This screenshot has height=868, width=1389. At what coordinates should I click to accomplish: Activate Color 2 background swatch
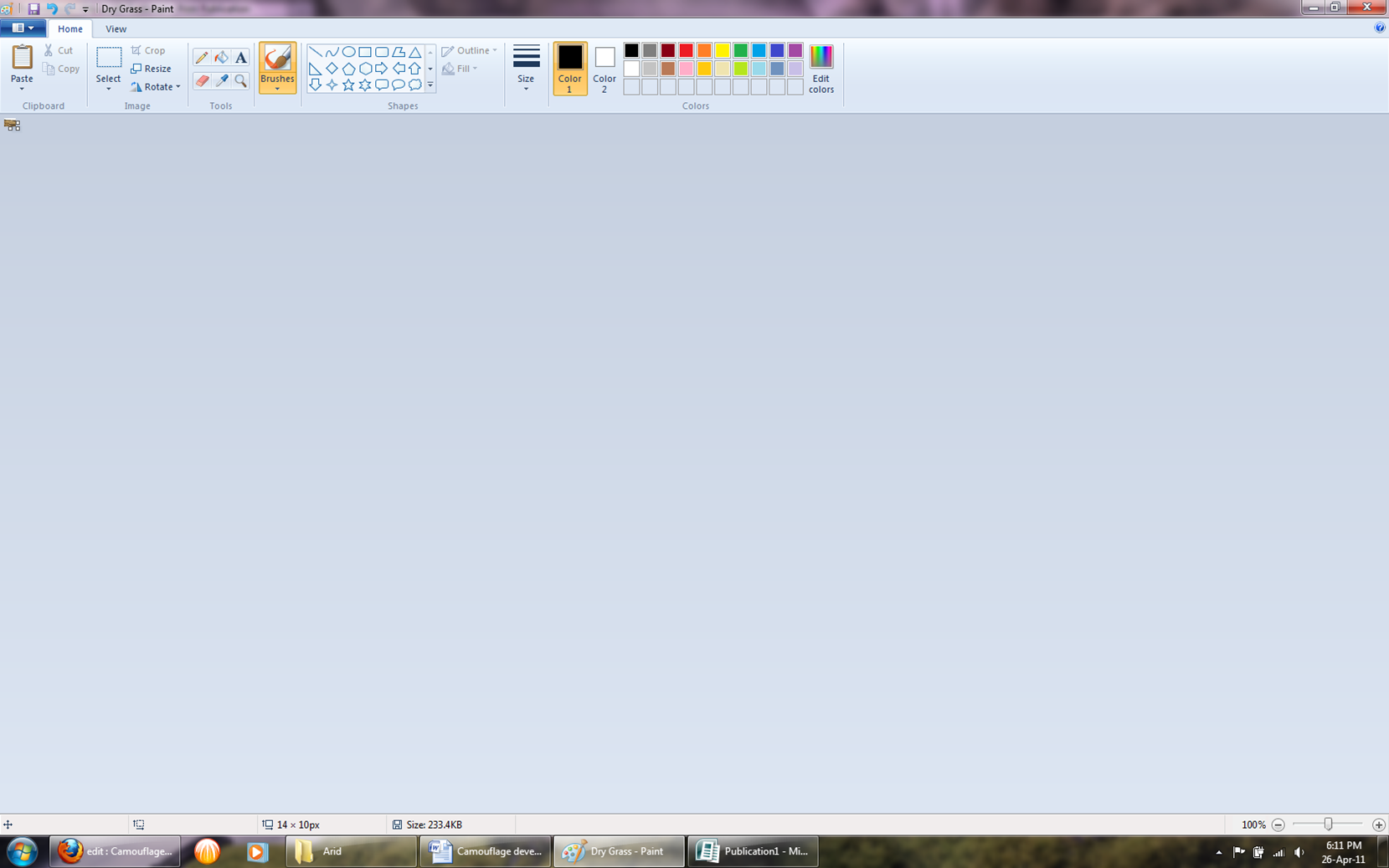604,68
